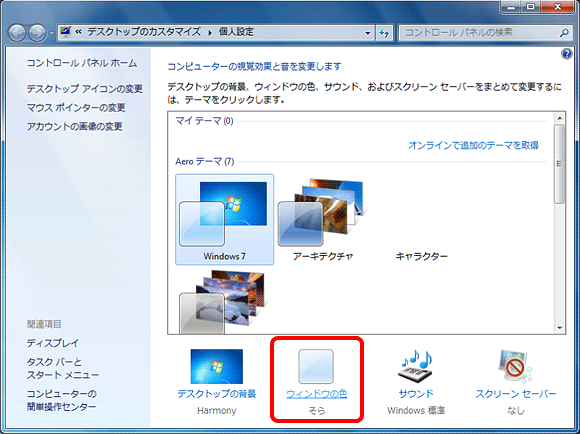Click the Harmony label under desktop background

pyautogui.click(x=216, y=411)
